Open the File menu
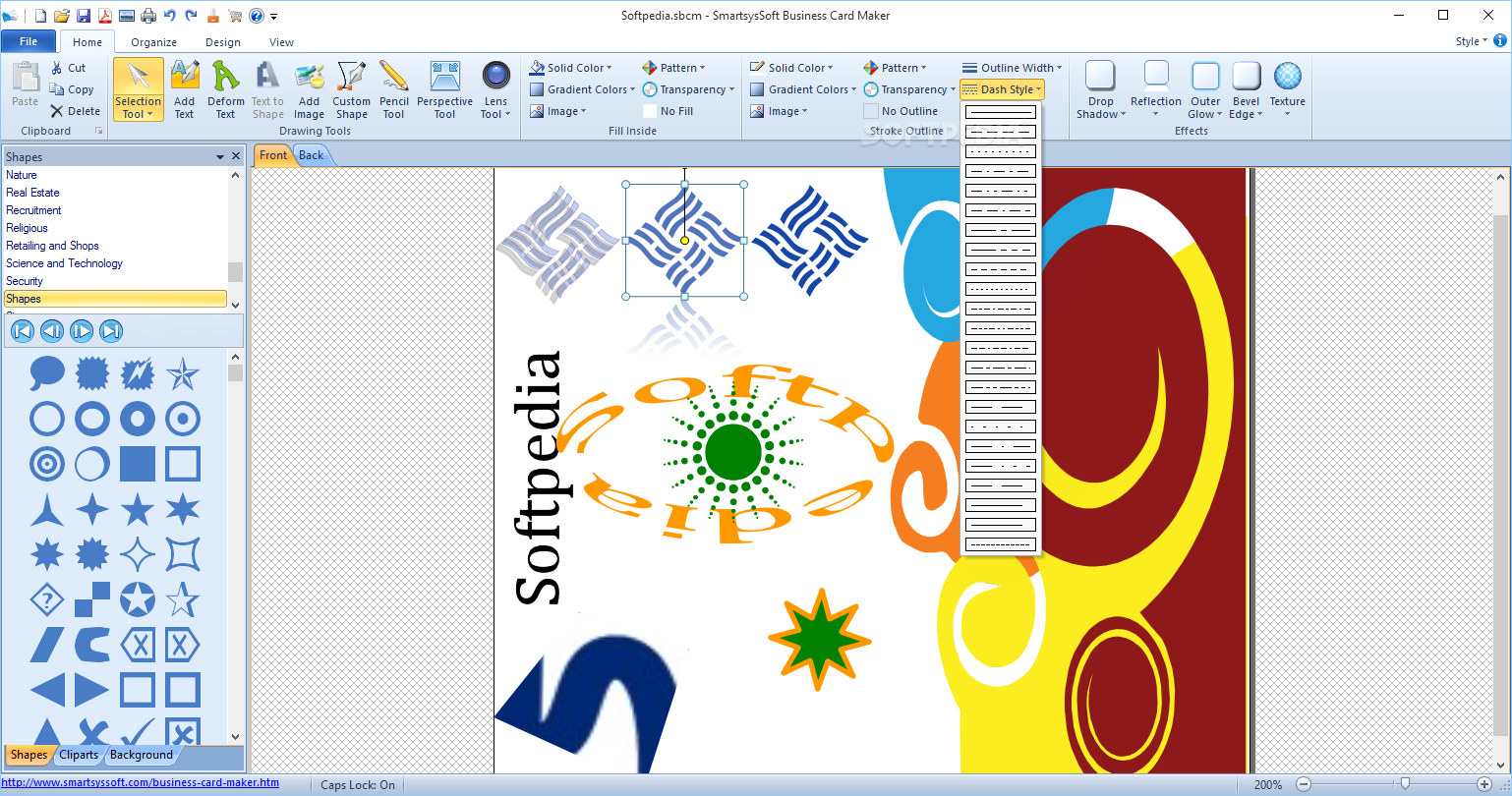Viewport: 1512px width, 796px height. pos(29,41)
